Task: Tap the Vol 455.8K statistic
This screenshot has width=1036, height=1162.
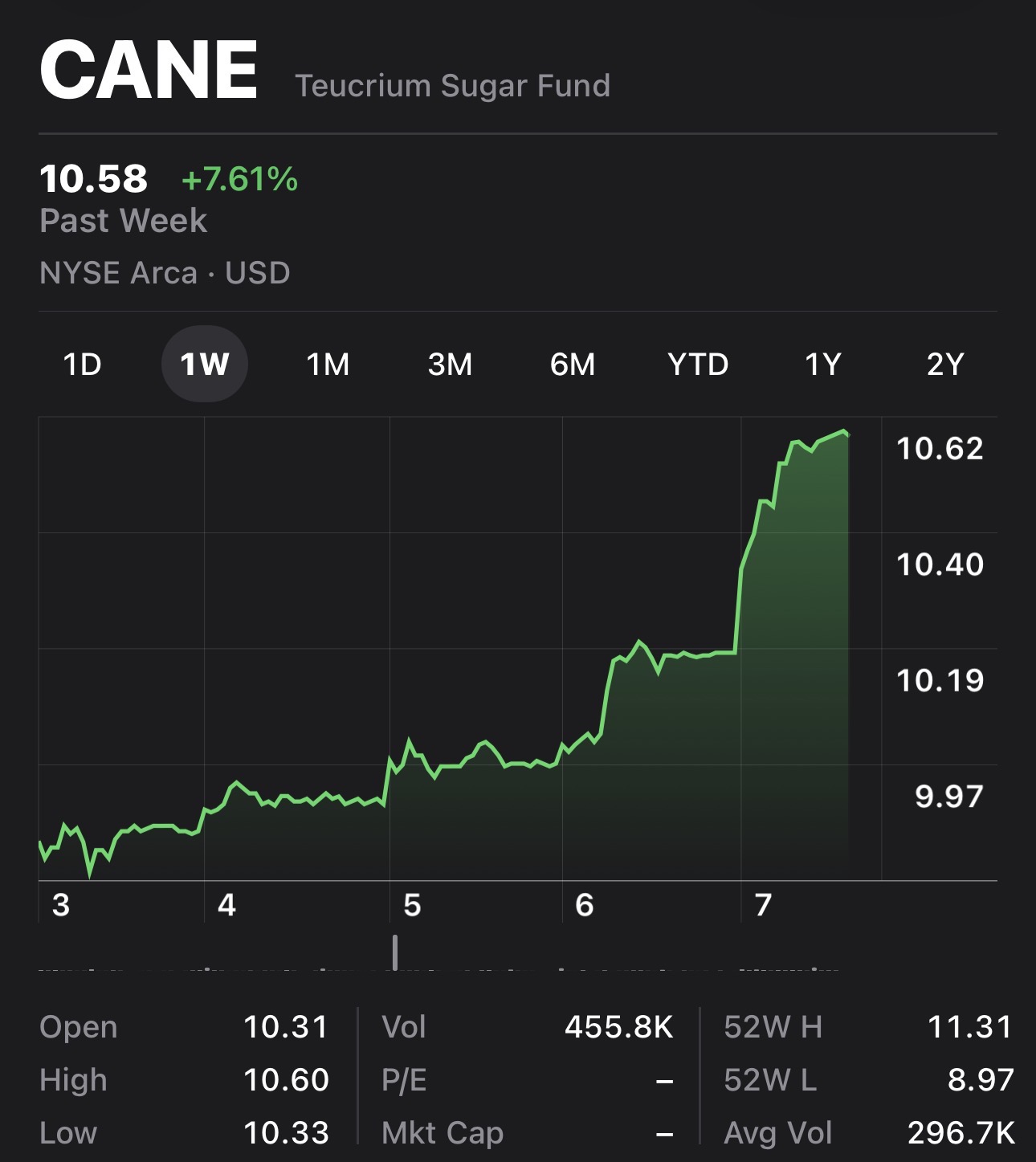Action: 528,1027
